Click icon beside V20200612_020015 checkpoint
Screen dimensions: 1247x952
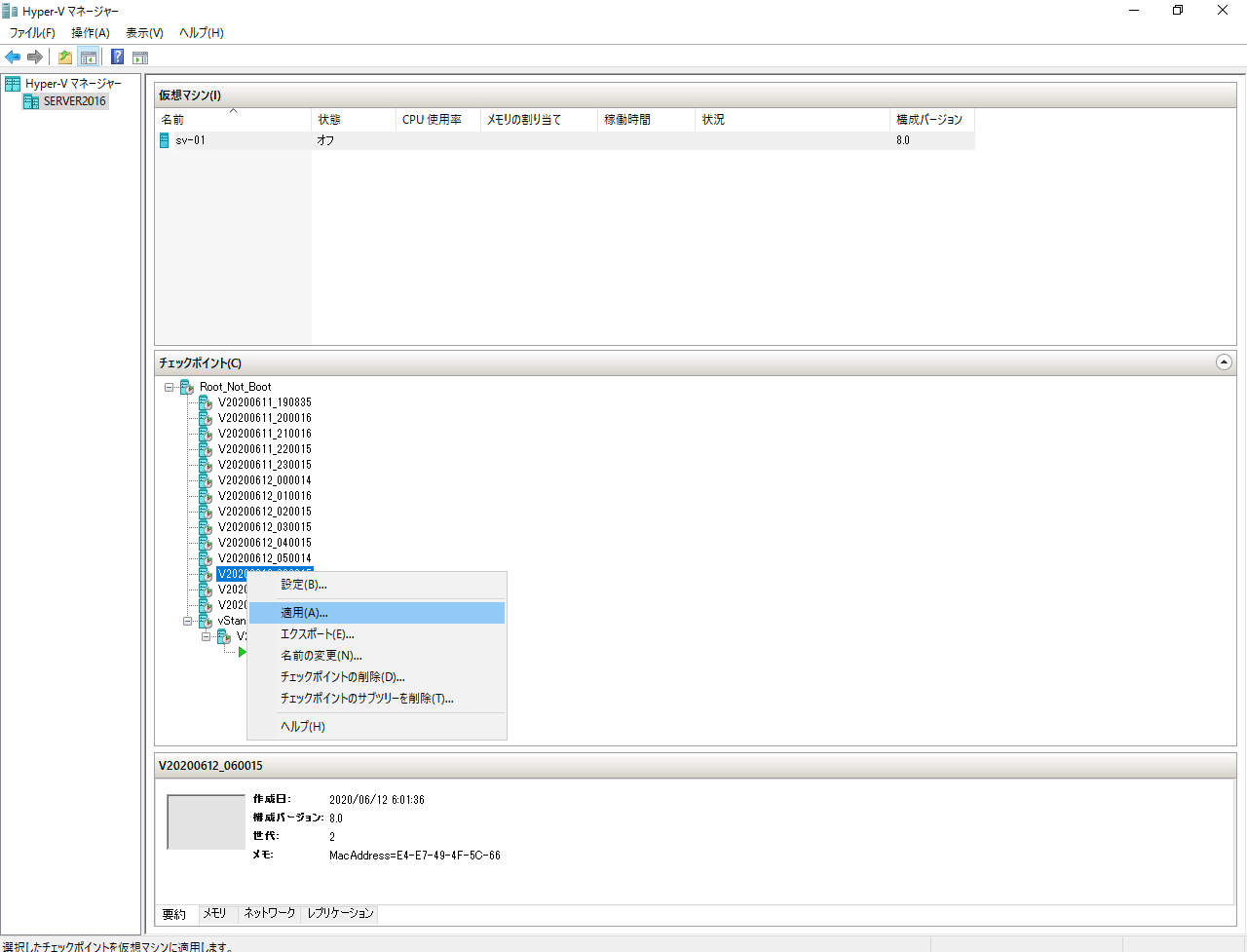click(205, 512)
